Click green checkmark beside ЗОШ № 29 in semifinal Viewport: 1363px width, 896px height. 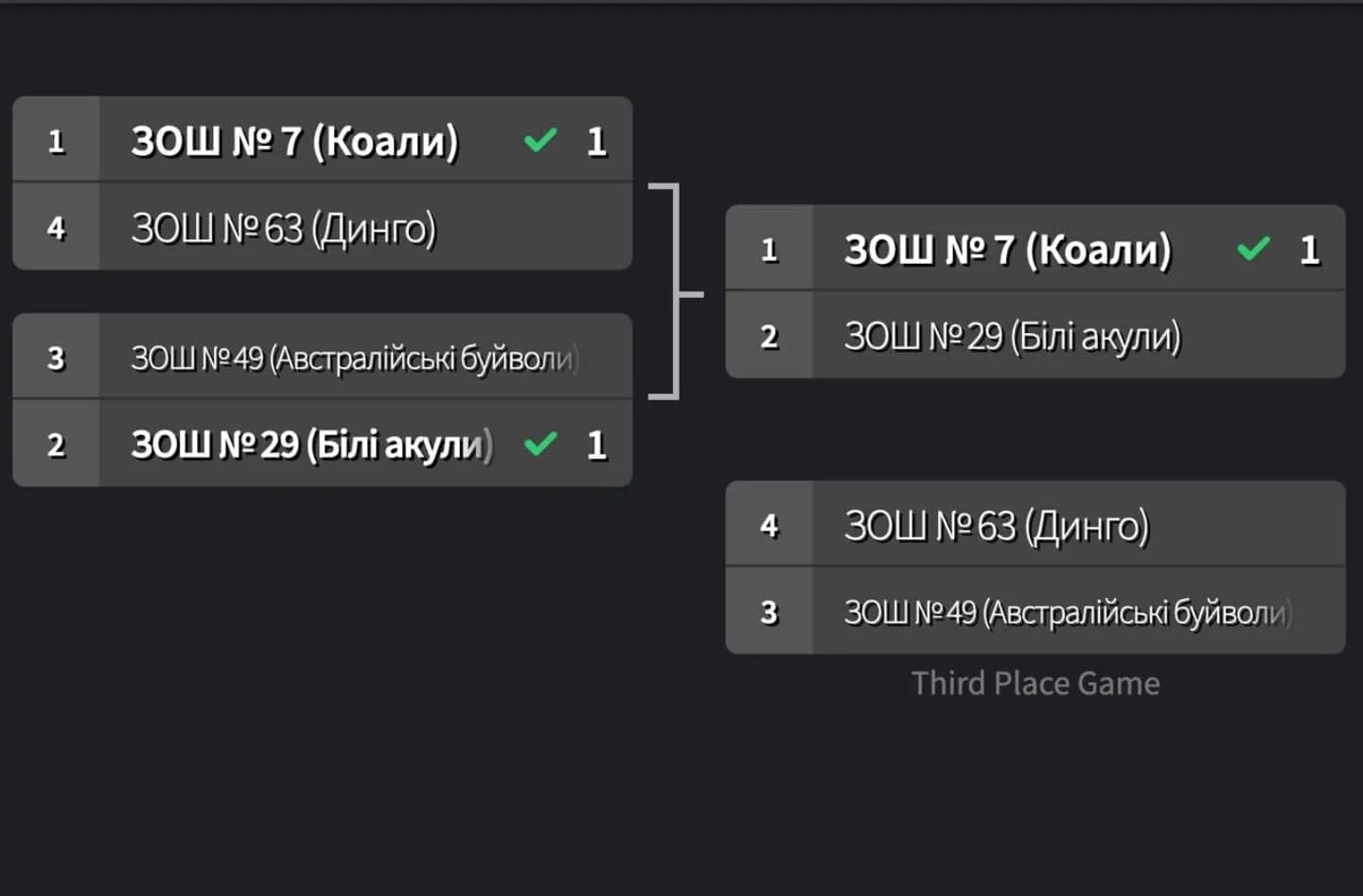click(540, 444)
